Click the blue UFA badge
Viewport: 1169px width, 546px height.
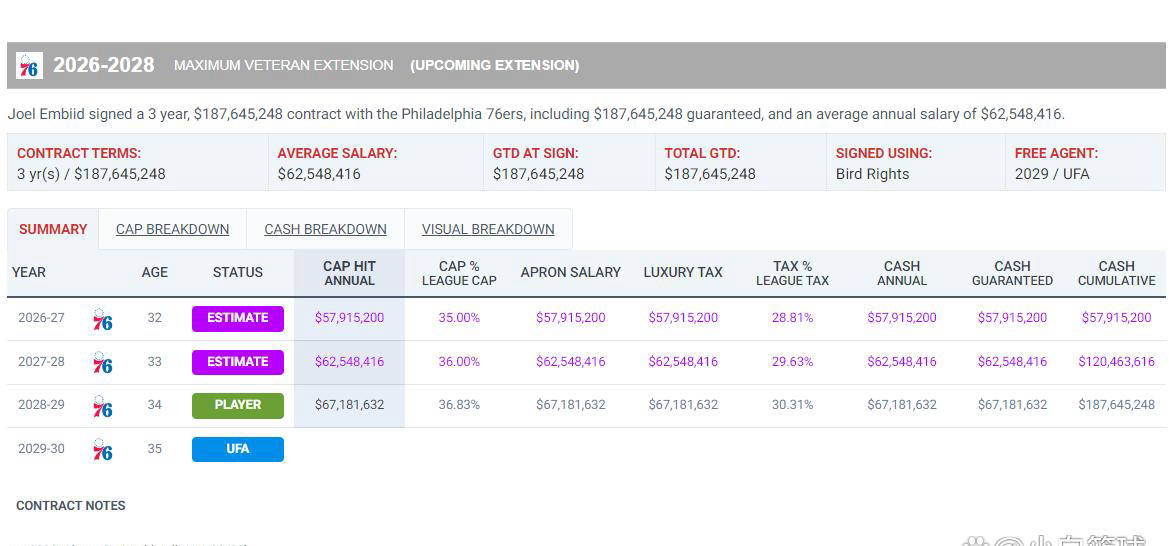(x=238, y=449)
